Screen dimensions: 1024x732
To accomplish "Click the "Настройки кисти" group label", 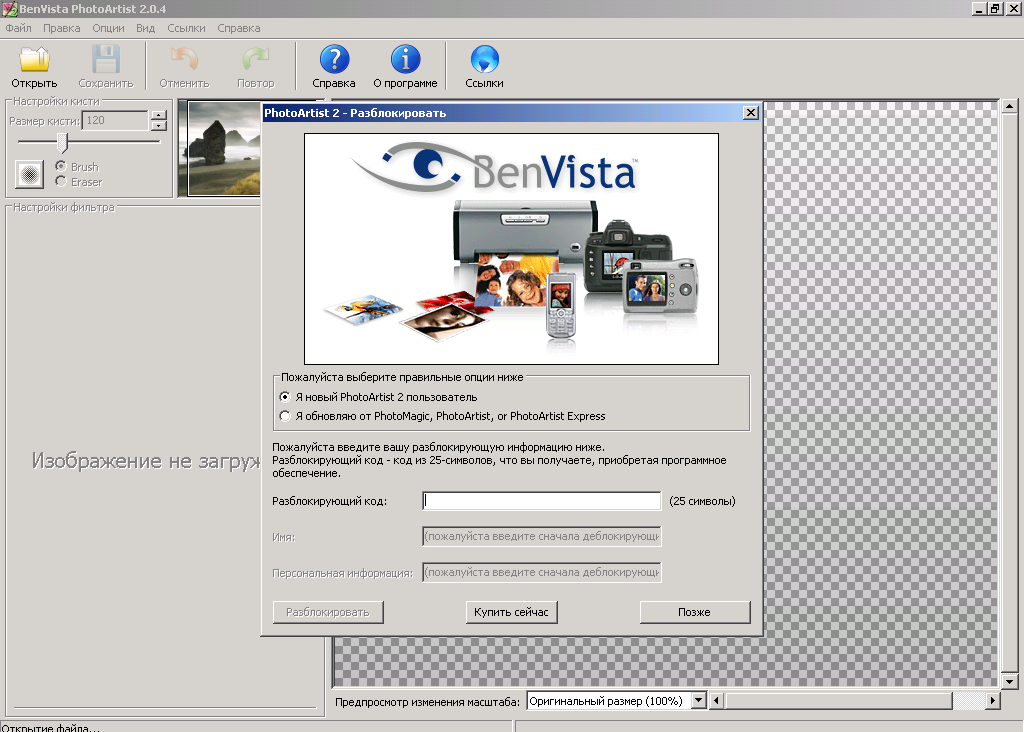I will (x=56, y=101).
